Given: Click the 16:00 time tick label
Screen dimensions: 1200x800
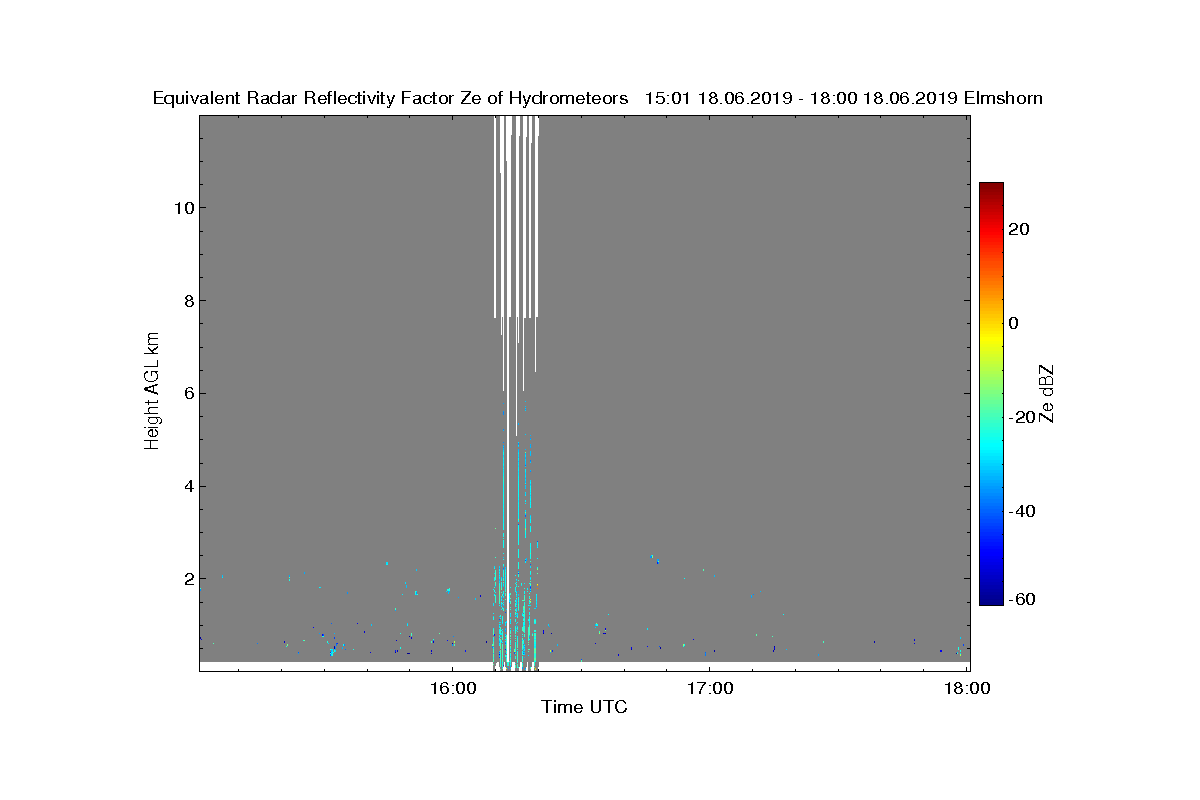Looking at the screenshot, I should pyautogui.click(x=452, y=689).
